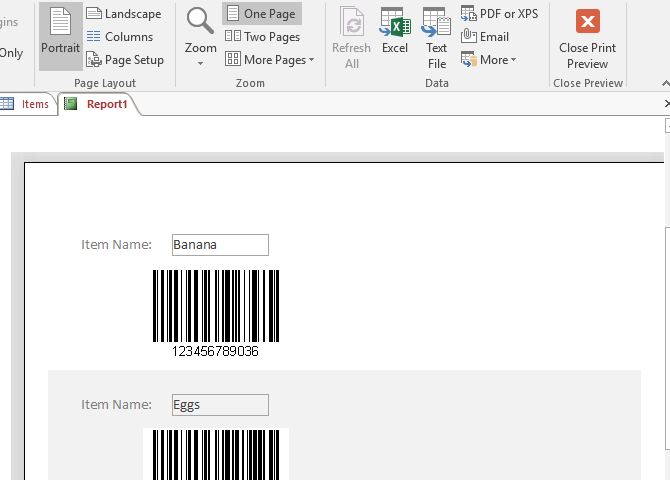Click the Banana item name field
The width and height of the screenshot is (670, 480).
(x=220, y=245)
